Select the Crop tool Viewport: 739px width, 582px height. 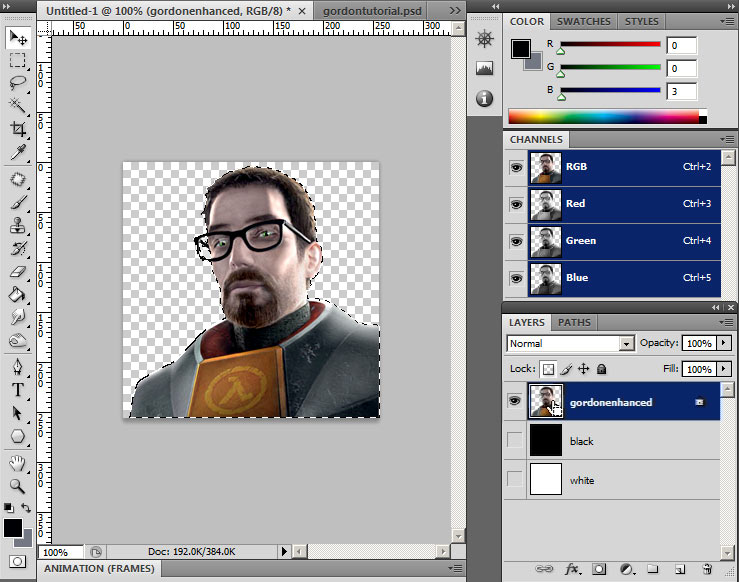[x=18, y=129]
